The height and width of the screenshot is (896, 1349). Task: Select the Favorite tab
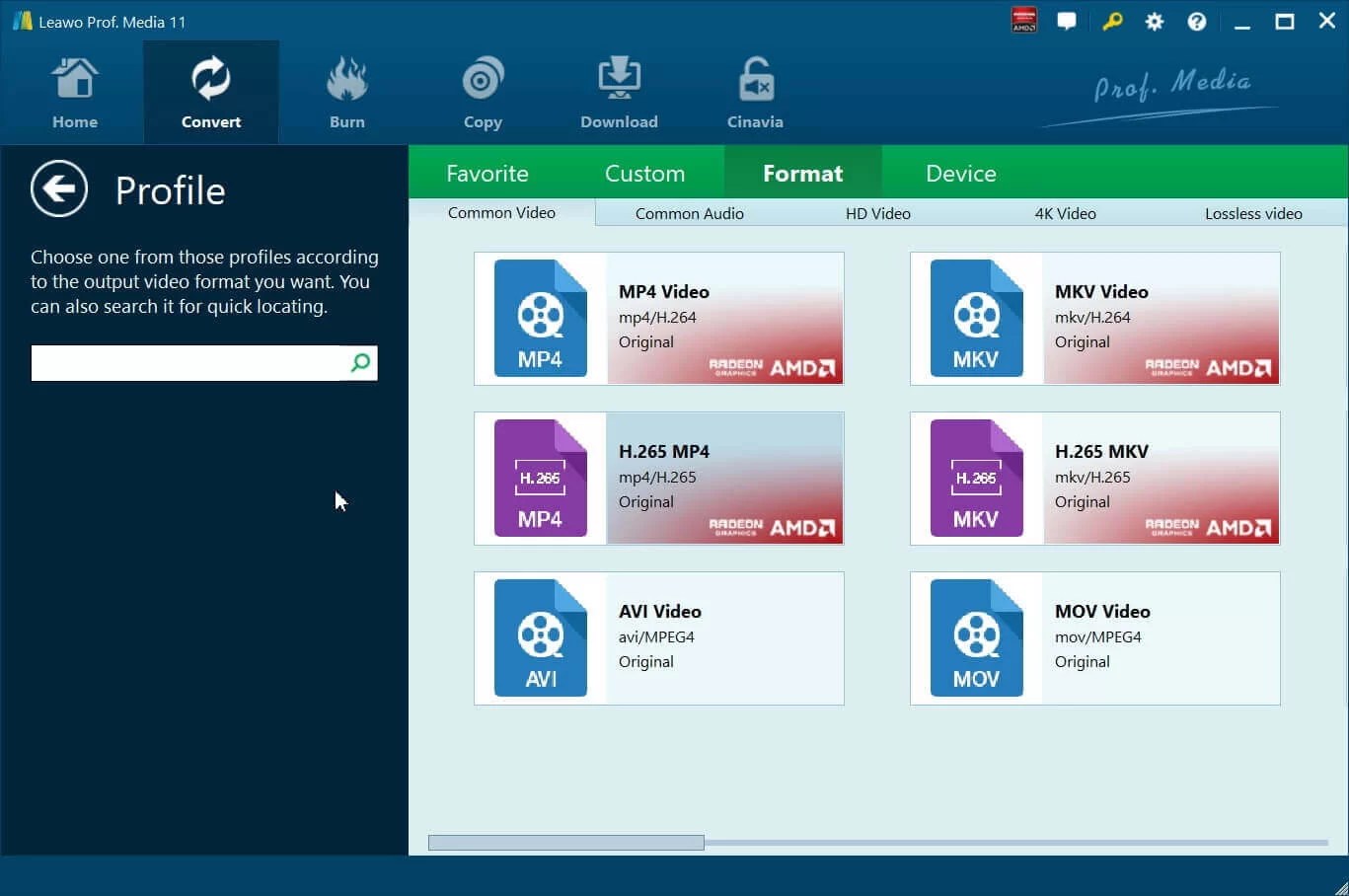pyautogui.click(x=487, y=173)
